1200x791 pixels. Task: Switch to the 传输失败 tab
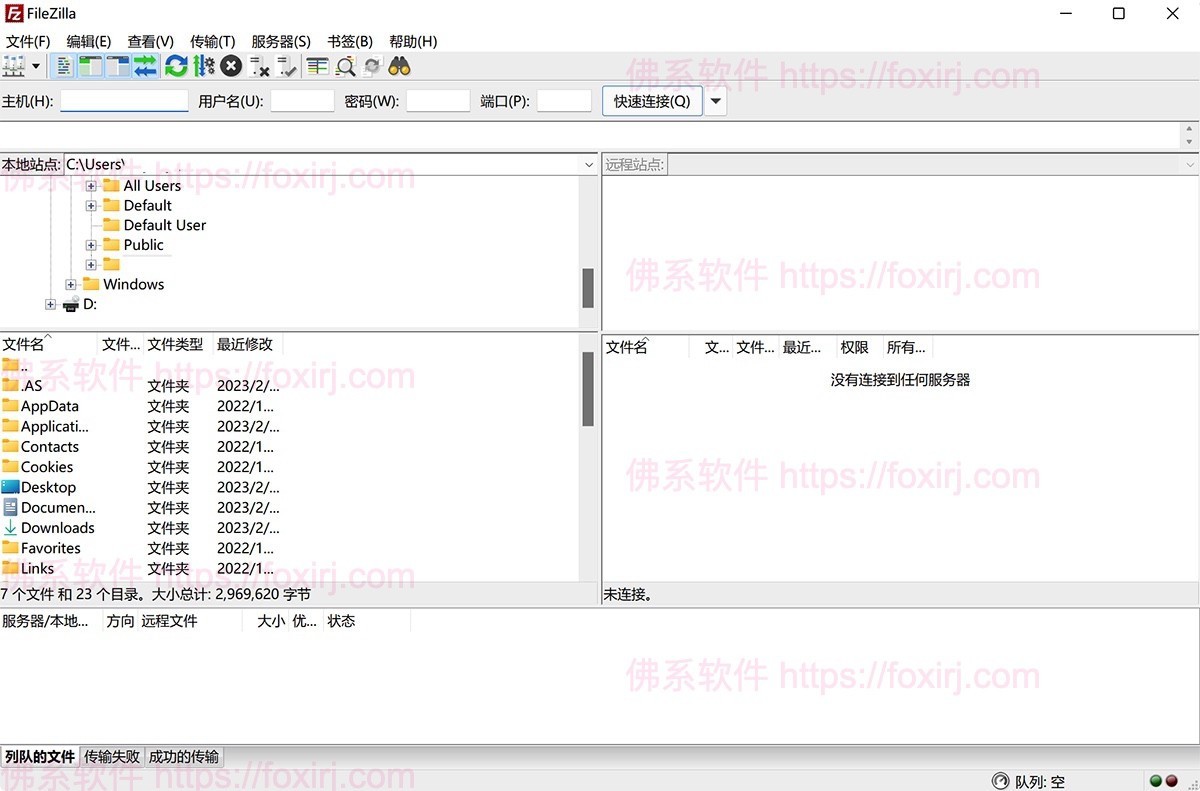111,757
